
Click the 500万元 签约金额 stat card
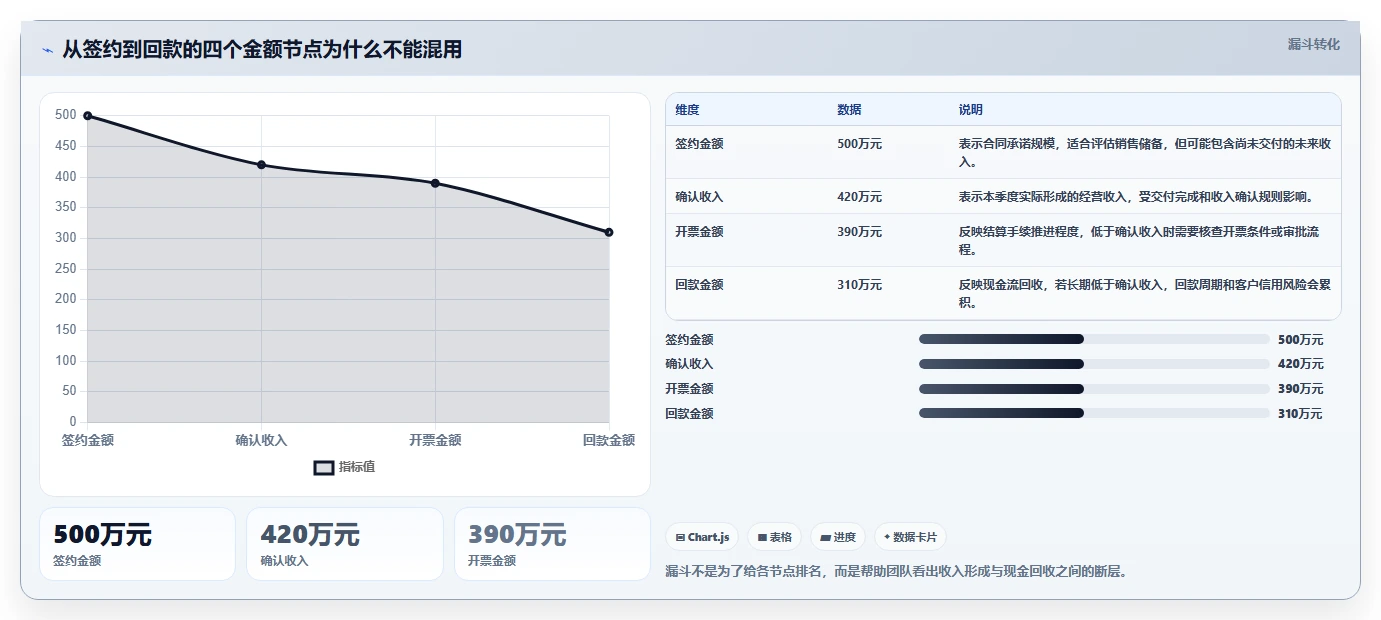pos(137,544)
